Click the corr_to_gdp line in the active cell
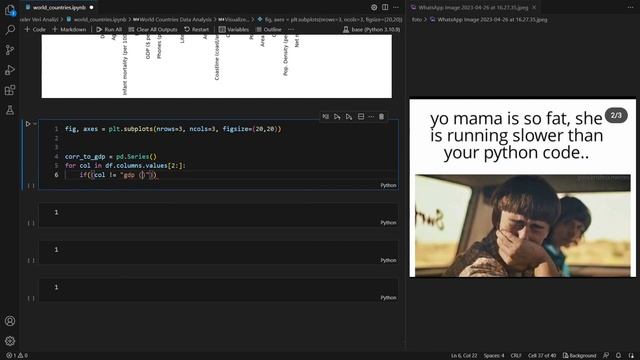 (111, 156)
